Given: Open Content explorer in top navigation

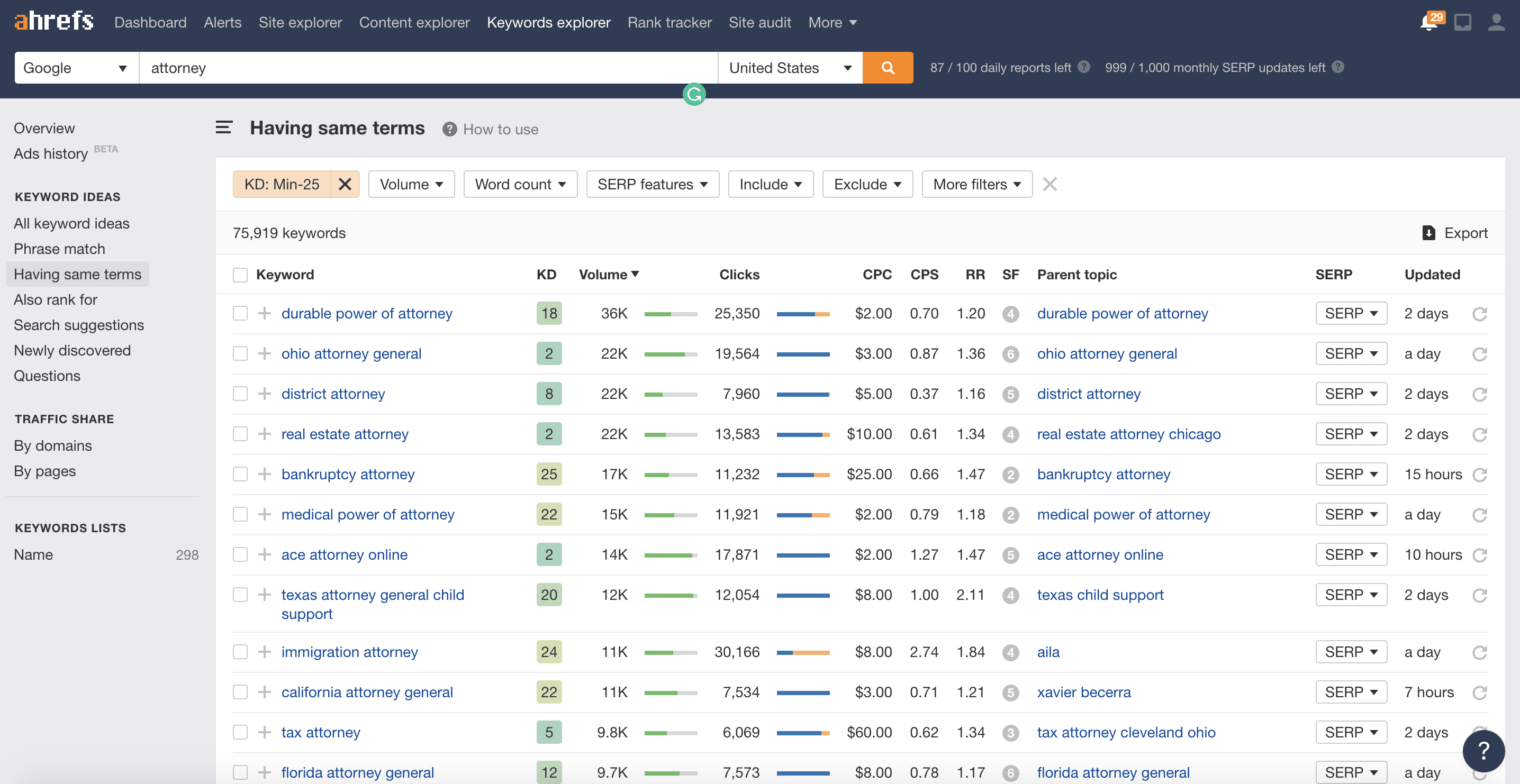Looking at the screenshot, I should (x=414, y=22).
